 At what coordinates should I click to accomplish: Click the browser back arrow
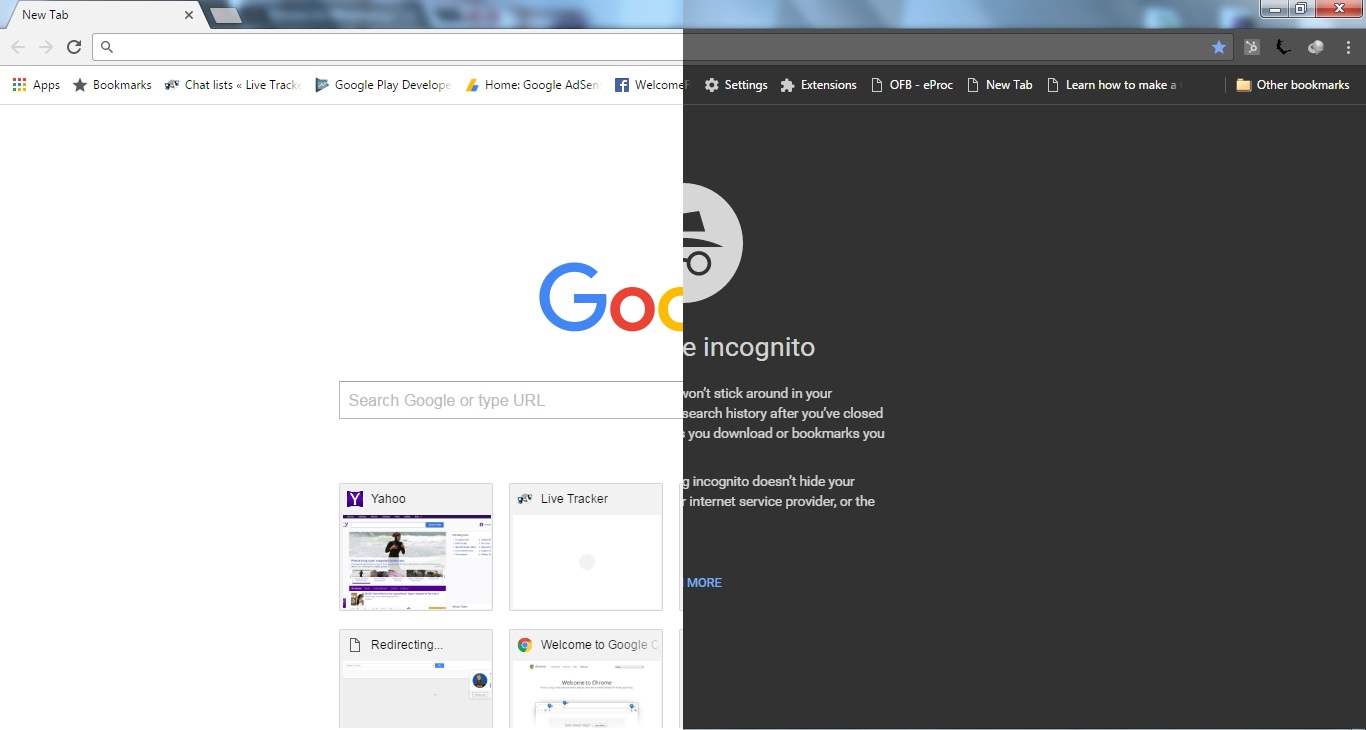(18, 47)
